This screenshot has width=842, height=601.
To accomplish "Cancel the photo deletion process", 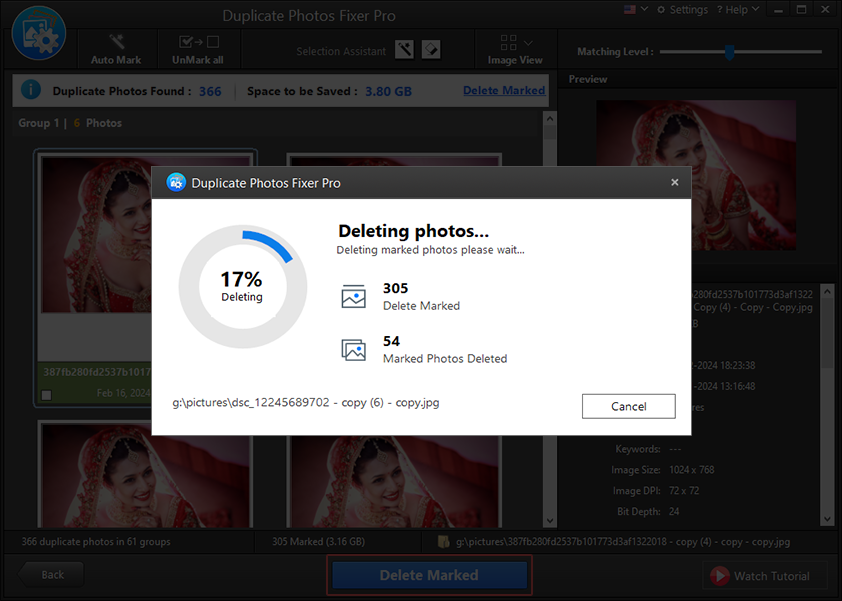I will (x=628, y=406).
